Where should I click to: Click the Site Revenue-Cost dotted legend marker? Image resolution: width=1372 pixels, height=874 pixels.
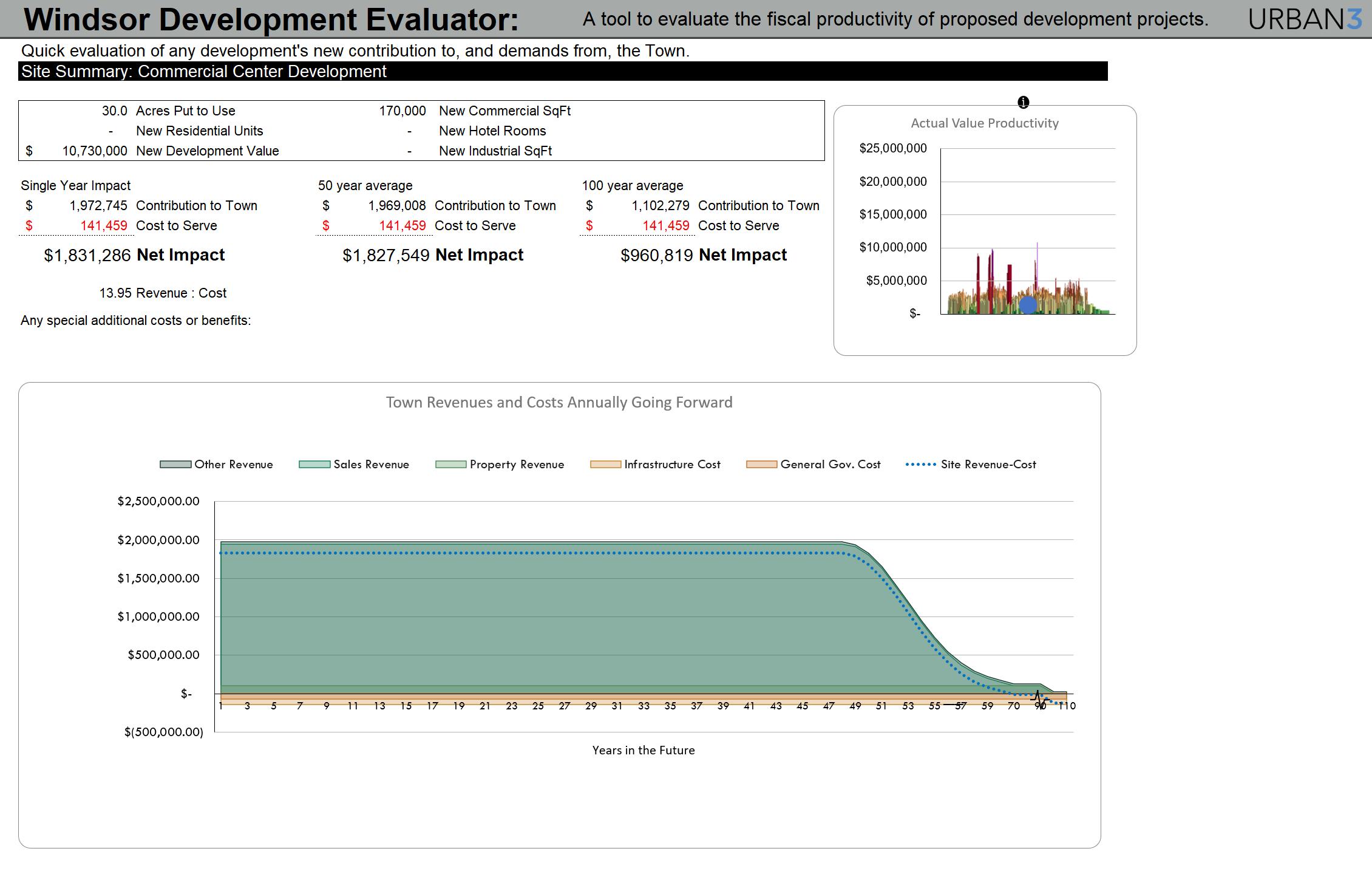coord(920,465)
